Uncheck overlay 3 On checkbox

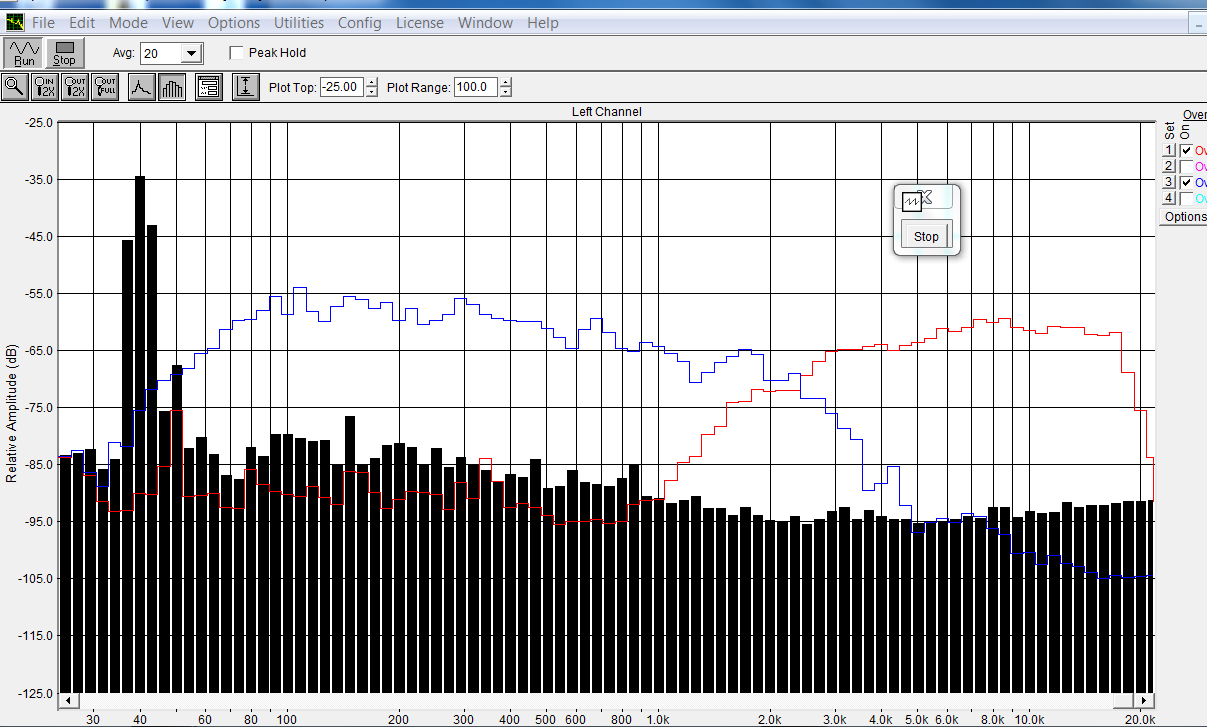coord(1186,182)
